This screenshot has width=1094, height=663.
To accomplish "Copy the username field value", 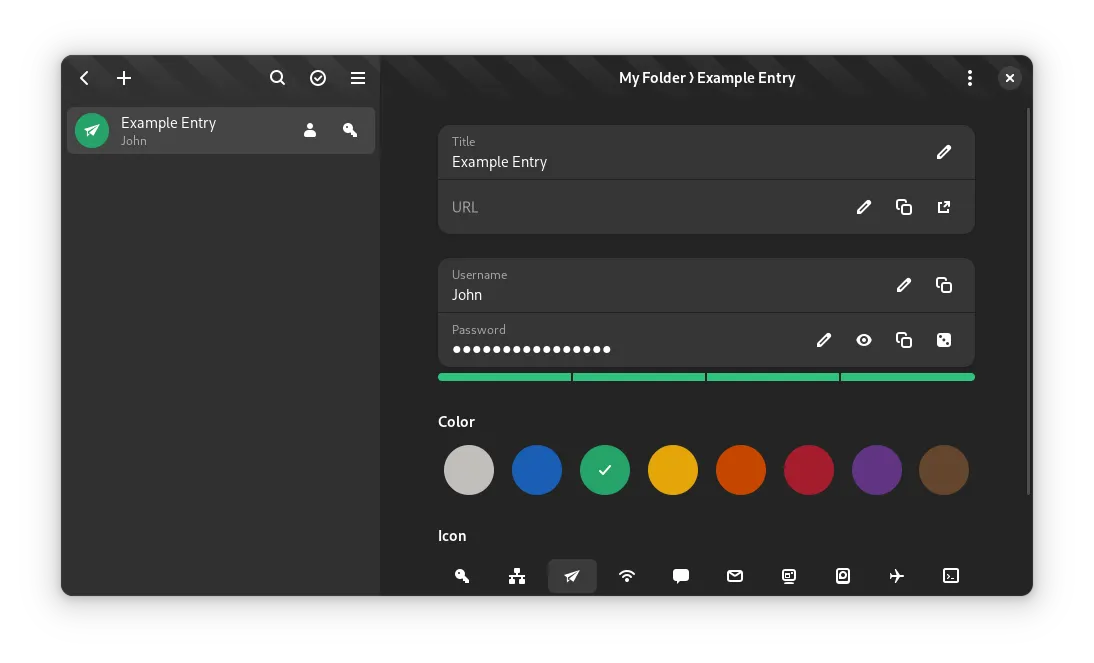I will pos(944,285).
